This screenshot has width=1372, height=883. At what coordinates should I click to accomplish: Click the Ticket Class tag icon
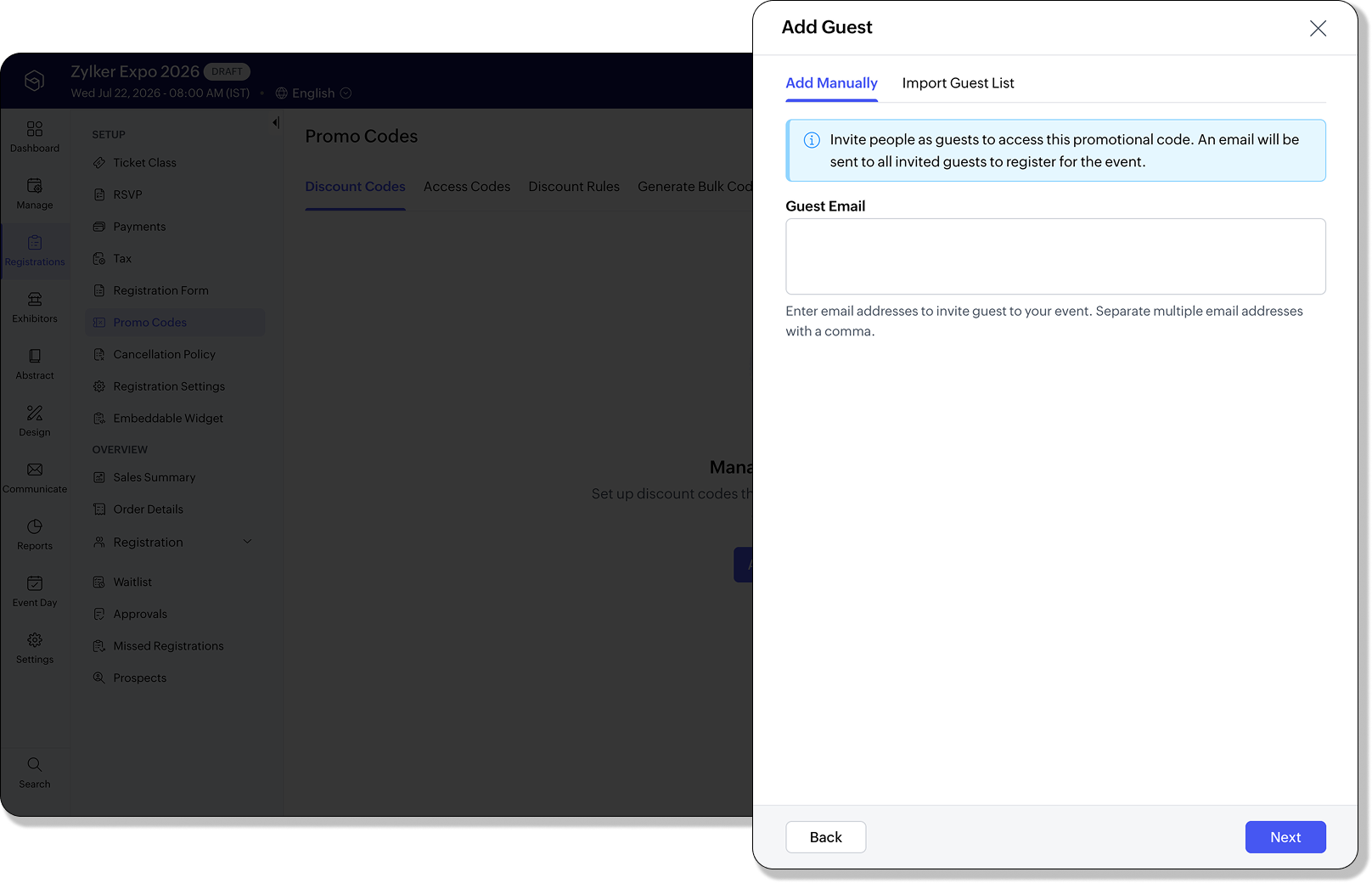point(99,163)
